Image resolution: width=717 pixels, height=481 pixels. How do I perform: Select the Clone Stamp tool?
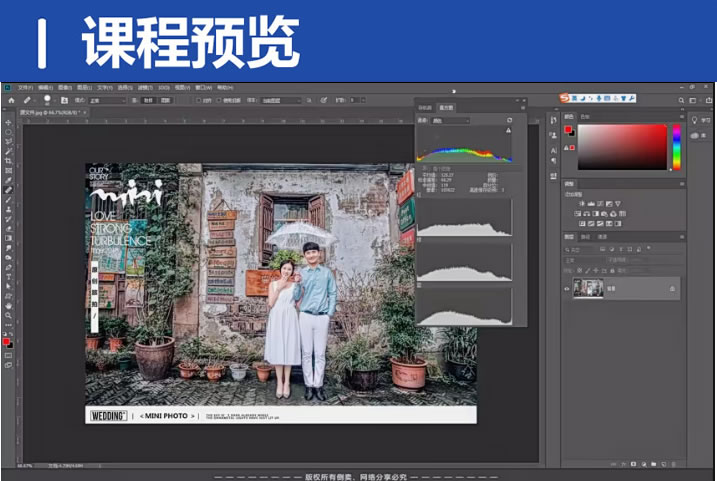pyautogui.click(x=8, y=209)
